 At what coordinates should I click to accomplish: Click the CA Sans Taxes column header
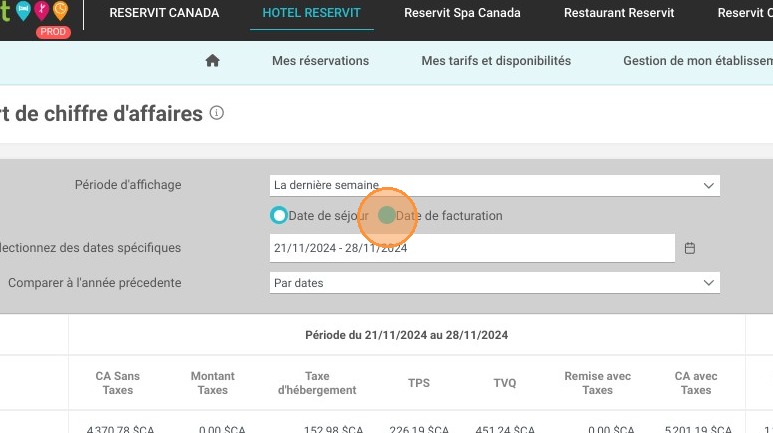pyautogui.click(x=118, y=383)
